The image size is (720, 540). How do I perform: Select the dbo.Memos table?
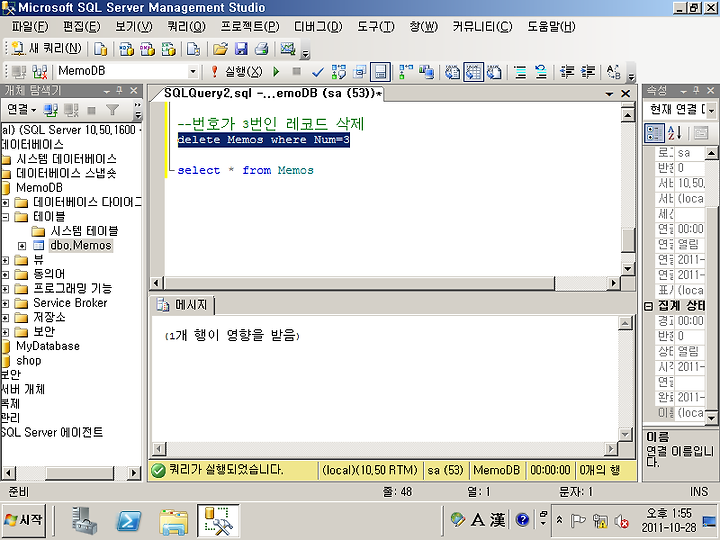pyautogui.click(x=81, y=245)
